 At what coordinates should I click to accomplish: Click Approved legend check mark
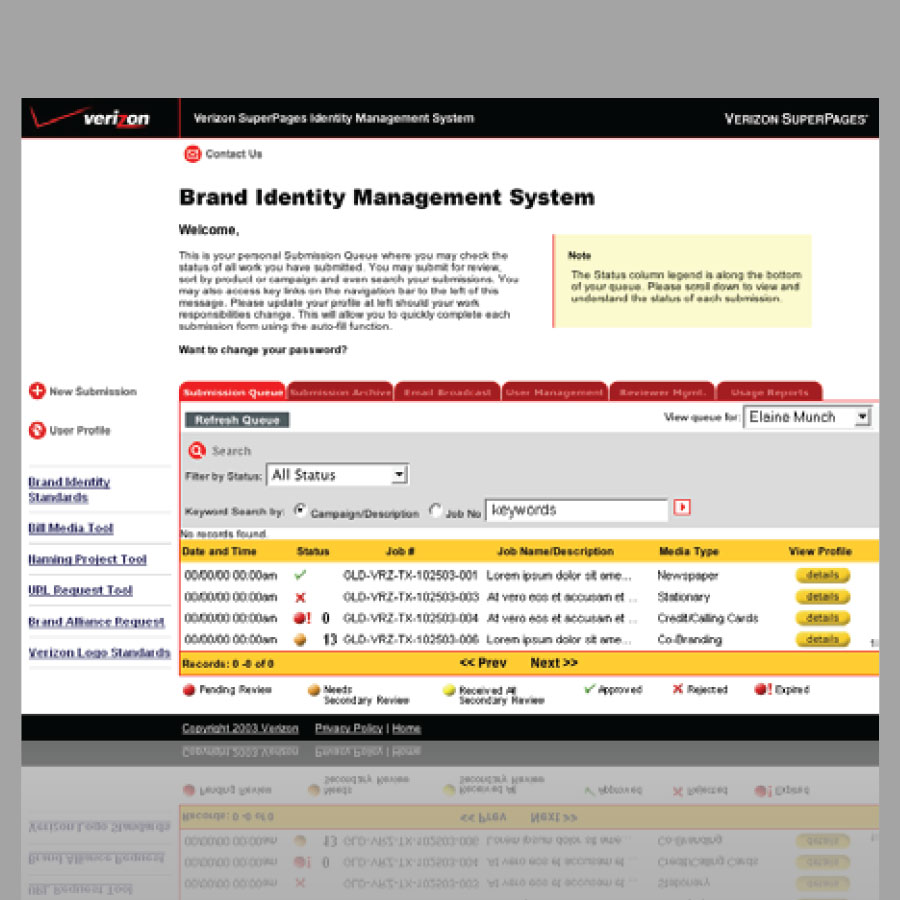[x=589, y=689]
